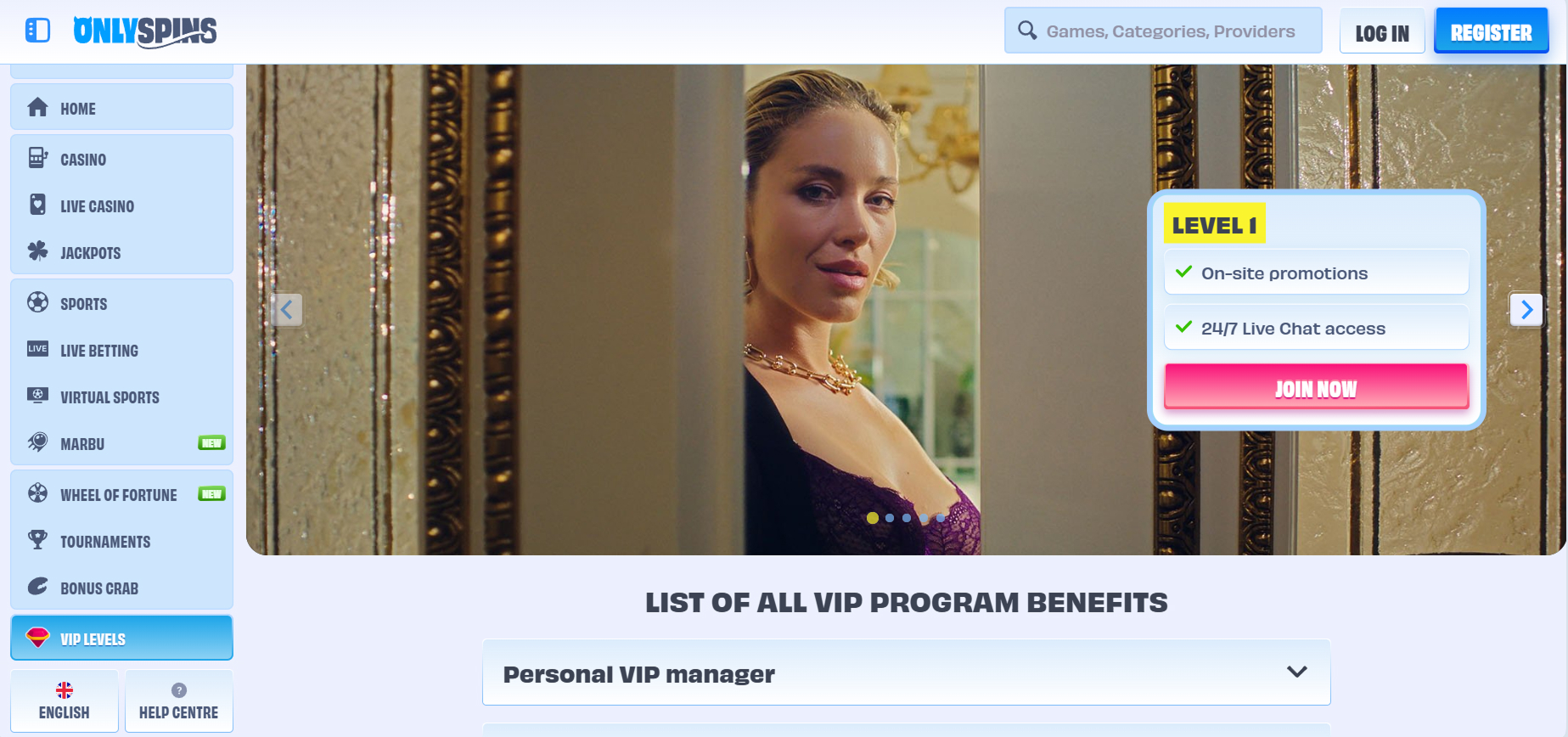Viewport: 1568px width, 737px height.
Task: Click the Tournaments trophy icon
Action: [37, 540]
